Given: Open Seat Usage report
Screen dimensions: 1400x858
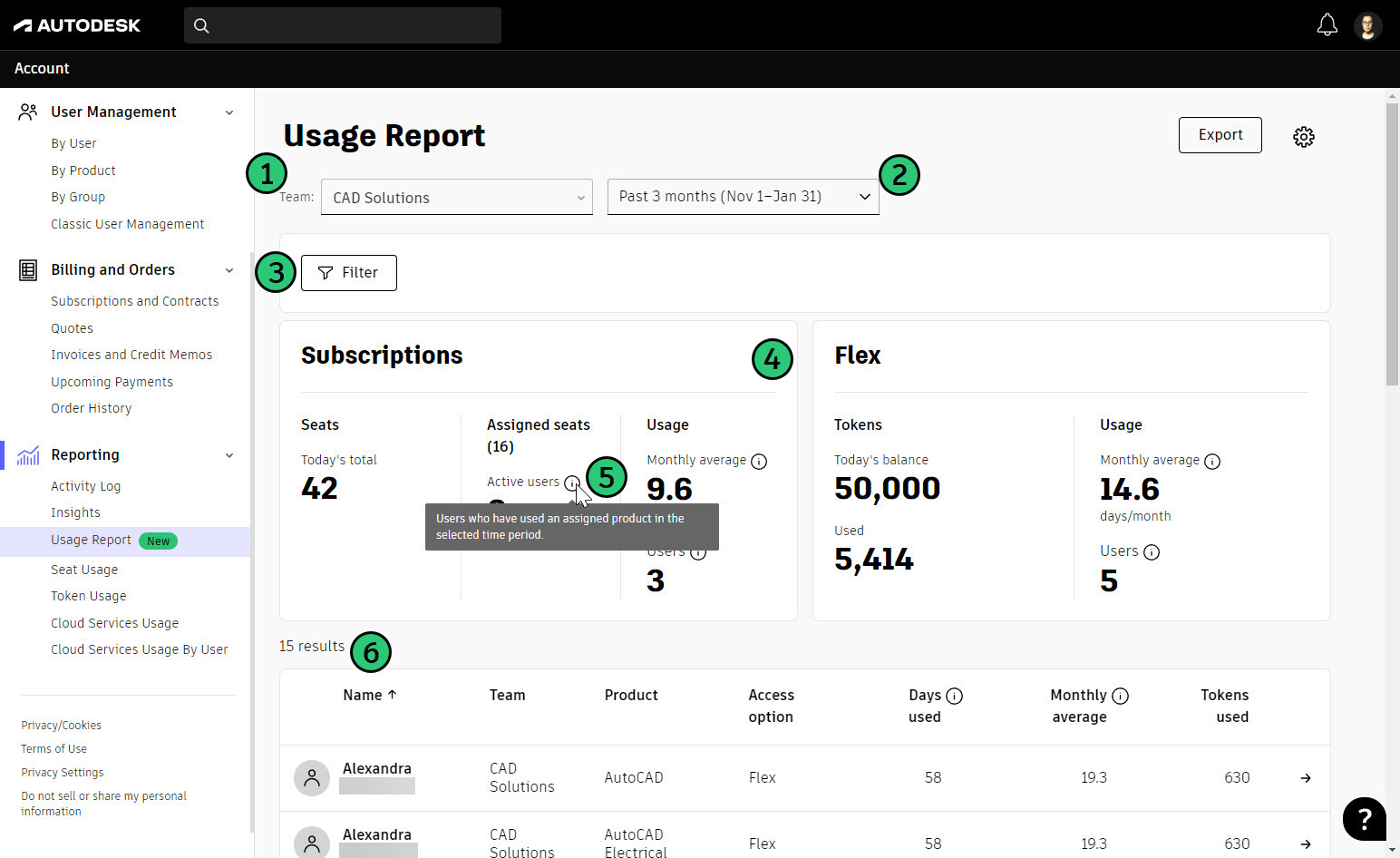Looking at the screenshot, I should coord(84,570).
